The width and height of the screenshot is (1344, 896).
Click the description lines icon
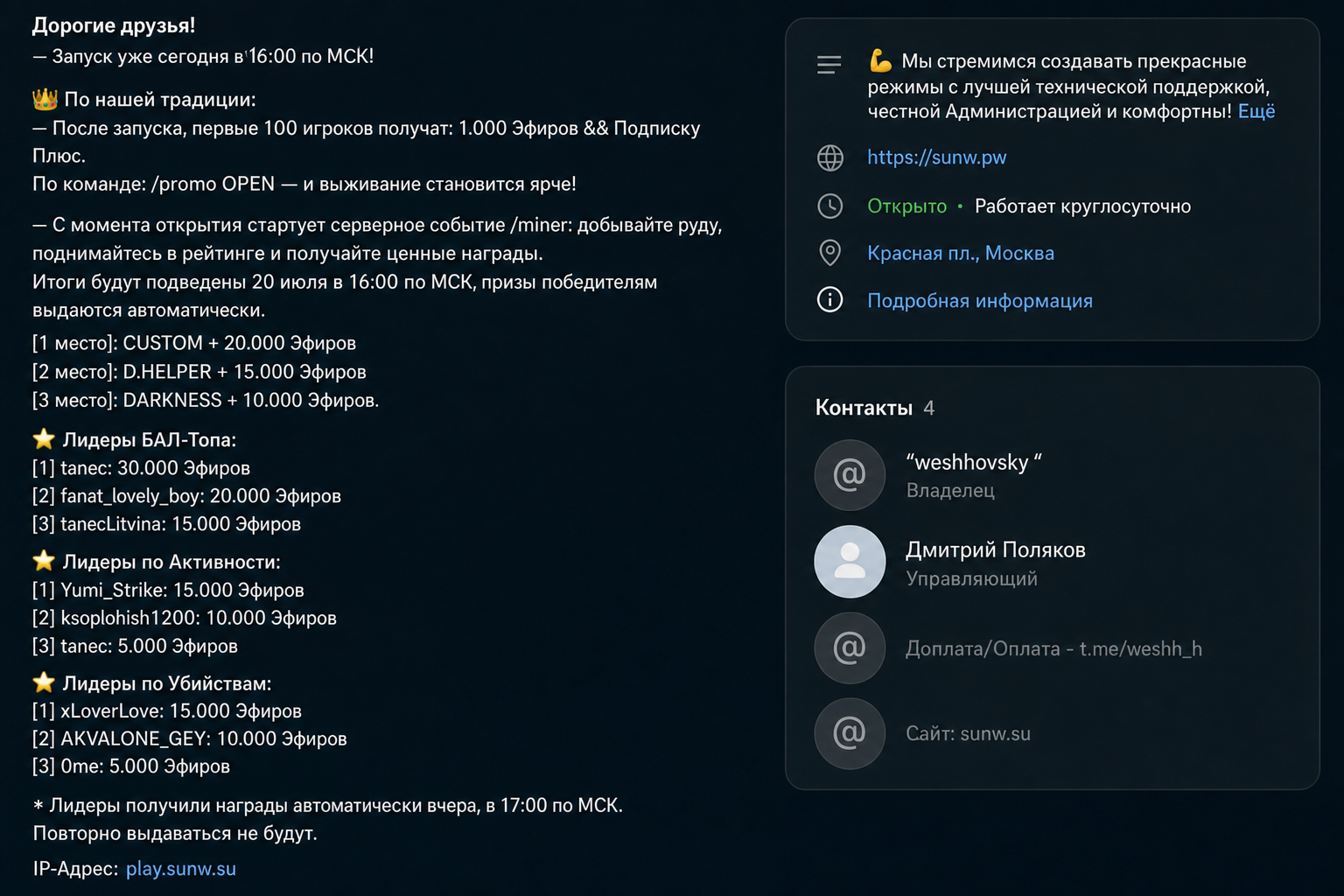click(x=829, y=65)
